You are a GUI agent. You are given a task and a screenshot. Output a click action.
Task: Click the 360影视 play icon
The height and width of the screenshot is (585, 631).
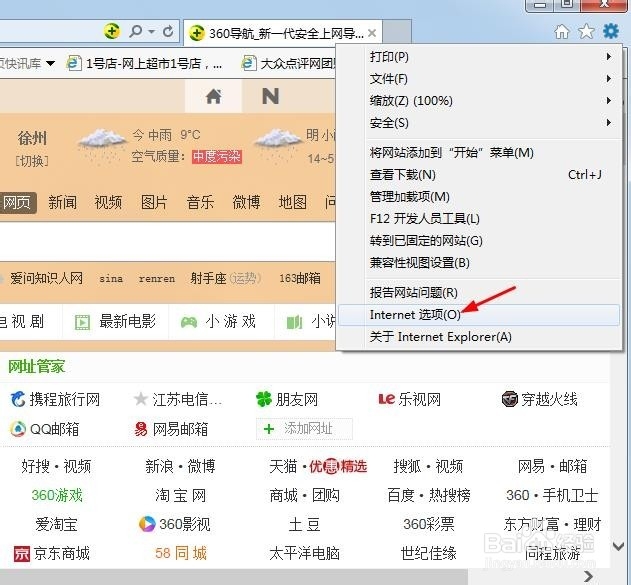(147, 524)
